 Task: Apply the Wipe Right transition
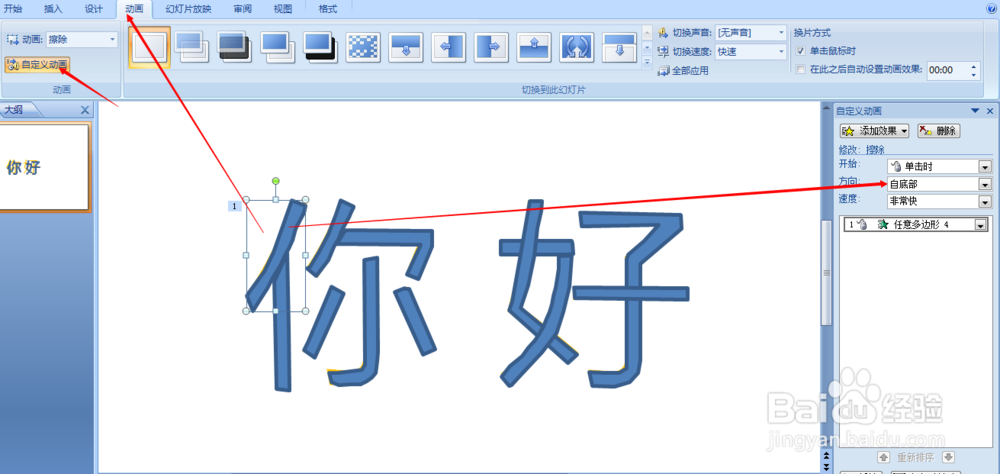(492, 48)
